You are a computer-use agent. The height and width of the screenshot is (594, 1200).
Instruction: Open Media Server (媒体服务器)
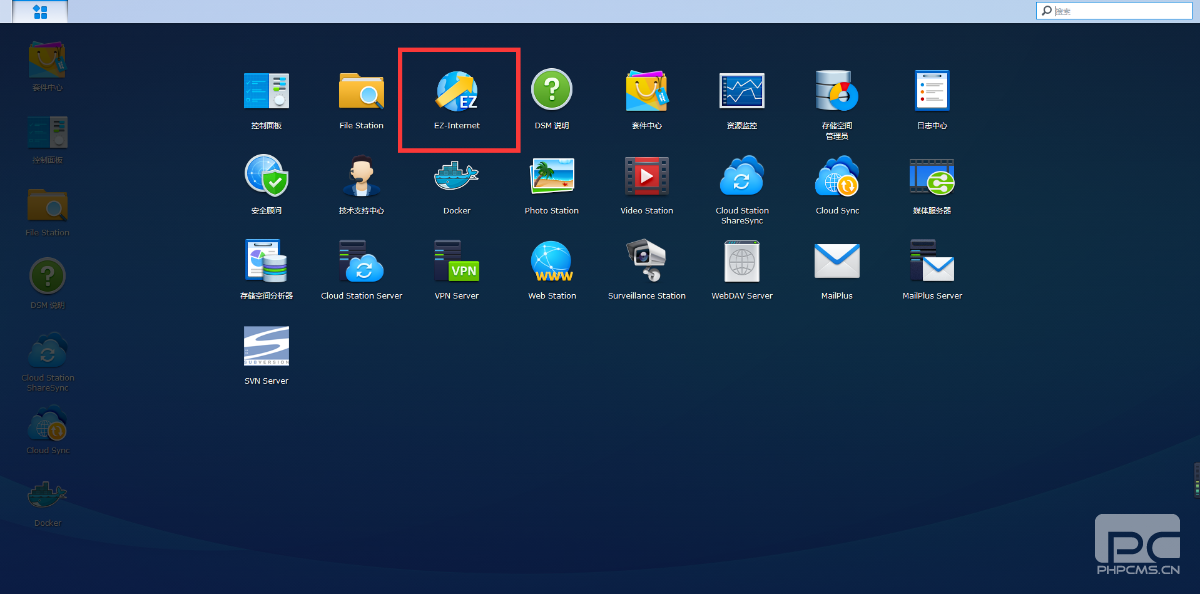(x=932, y=176)
